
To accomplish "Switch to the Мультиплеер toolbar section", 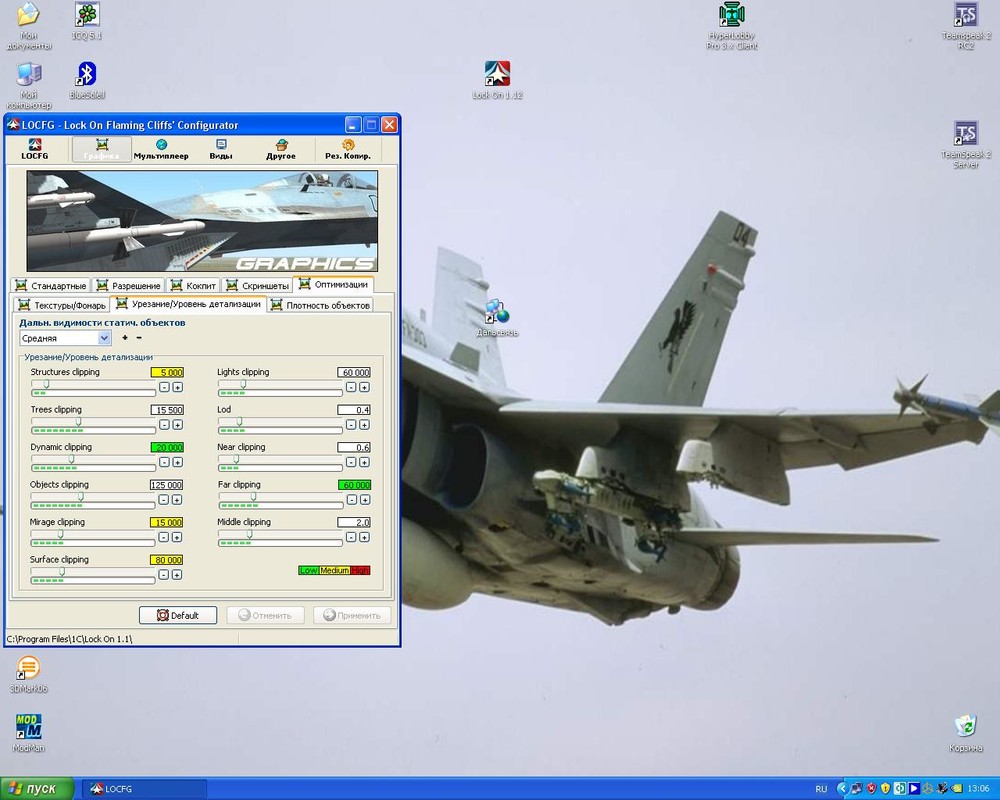I will point(161,150).
